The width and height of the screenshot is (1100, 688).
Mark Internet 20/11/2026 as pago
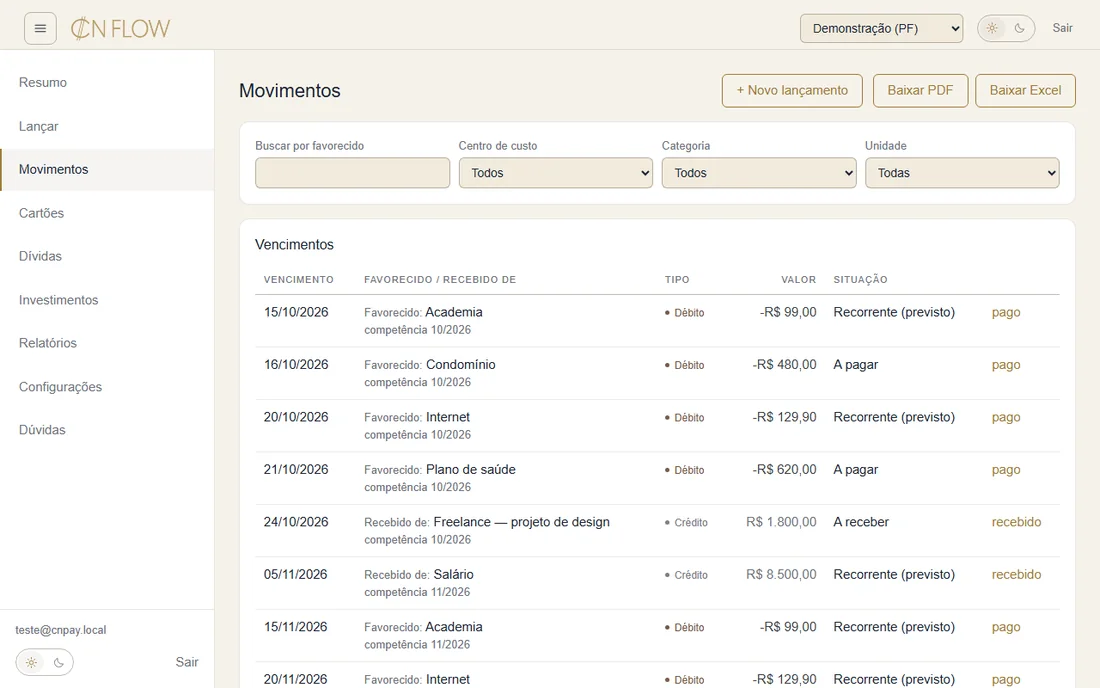[x=1005, y=680]
